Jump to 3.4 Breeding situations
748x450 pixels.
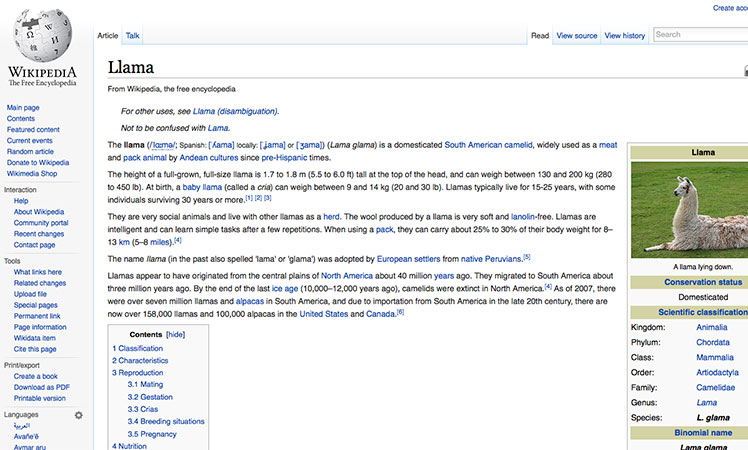click(x=166, y=421)
